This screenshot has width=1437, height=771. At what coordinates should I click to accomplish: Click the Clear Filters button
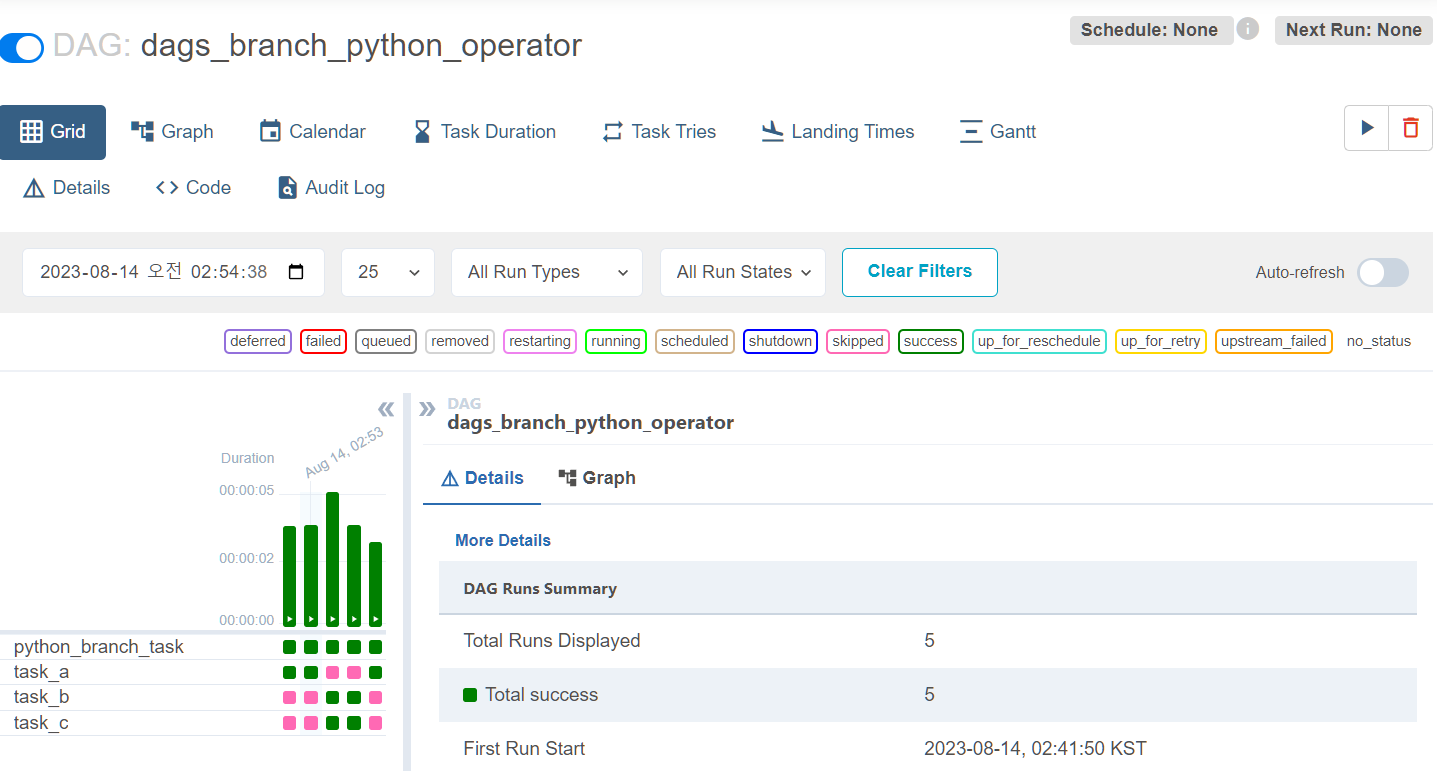(920, 272)
